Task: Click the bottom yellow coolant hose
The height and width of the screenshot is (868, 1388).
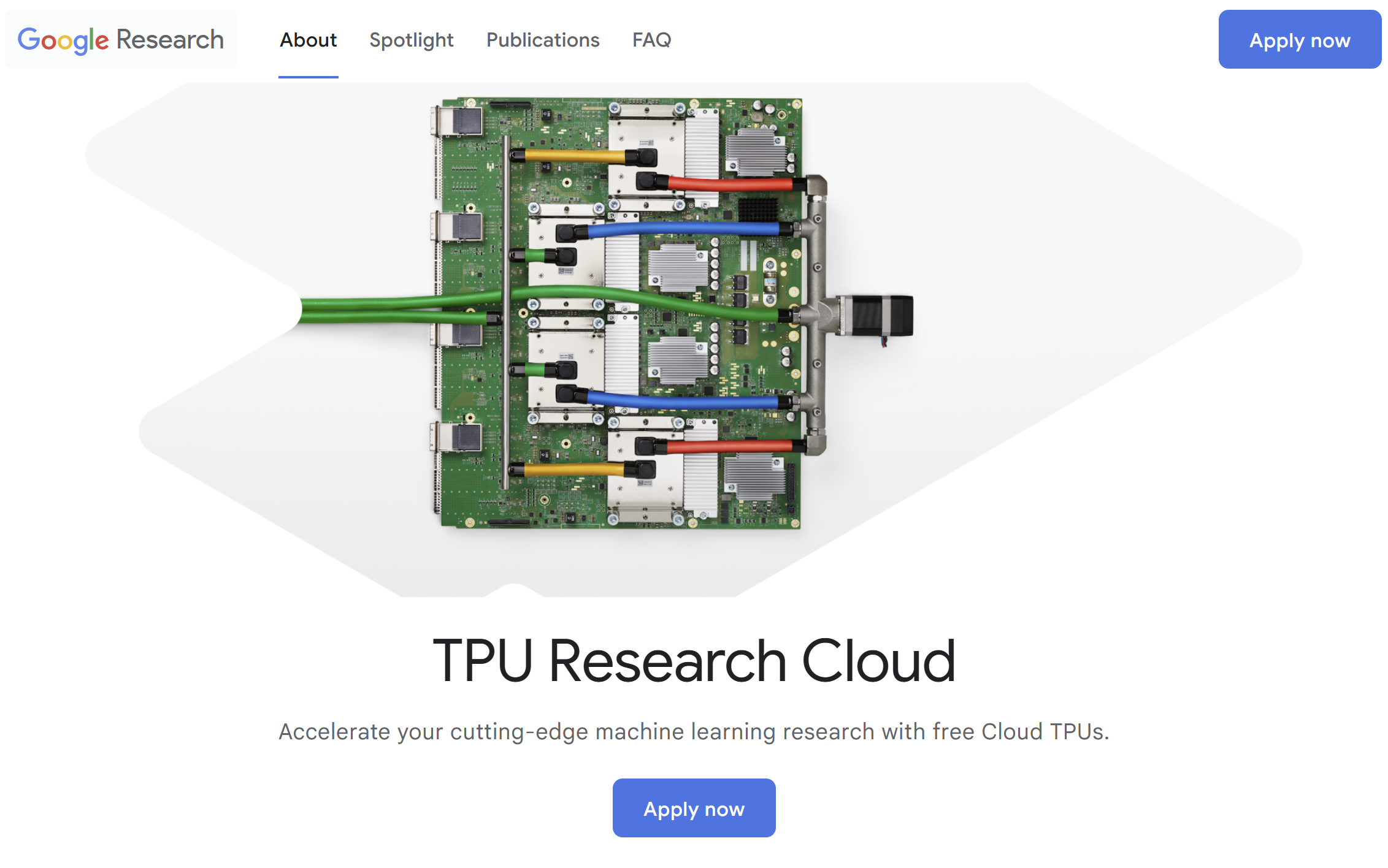Action: (x=573, y=470)
